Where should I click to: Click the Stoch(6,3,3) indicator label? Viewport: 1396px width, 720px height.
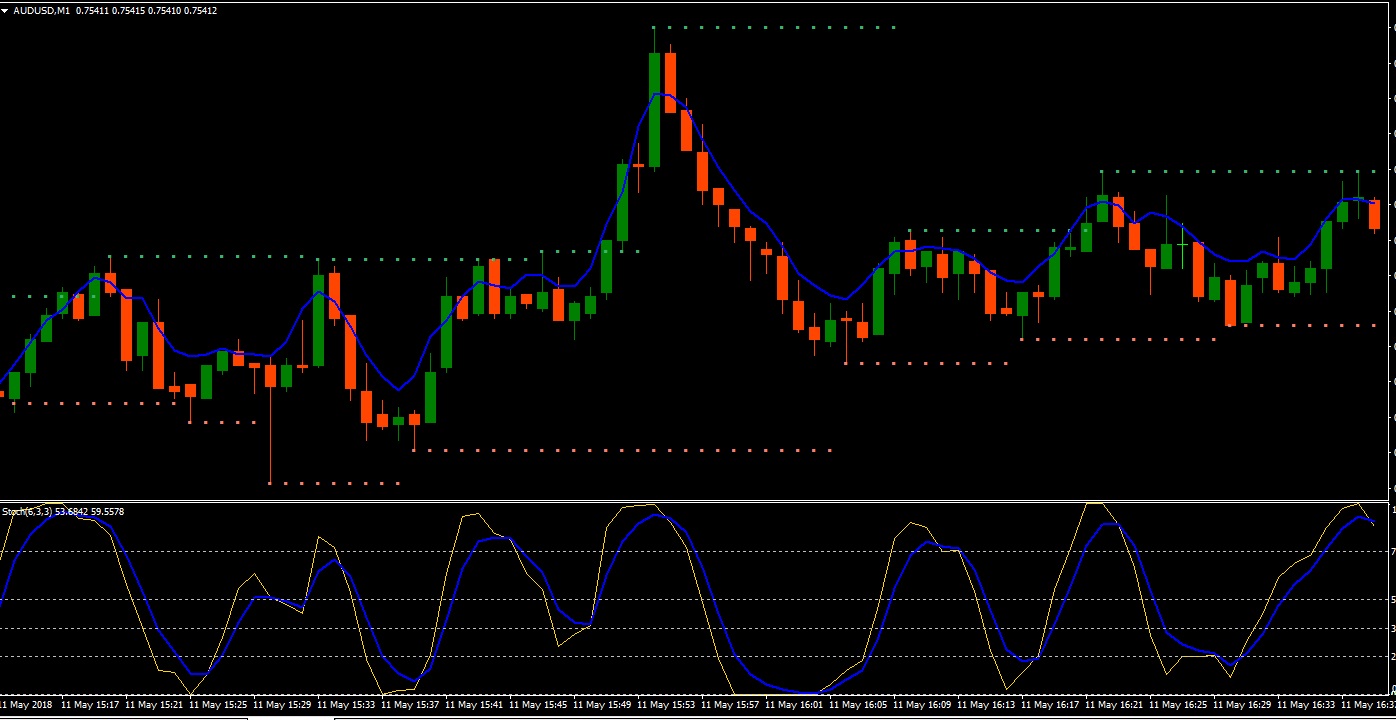(x=27, y=512)
